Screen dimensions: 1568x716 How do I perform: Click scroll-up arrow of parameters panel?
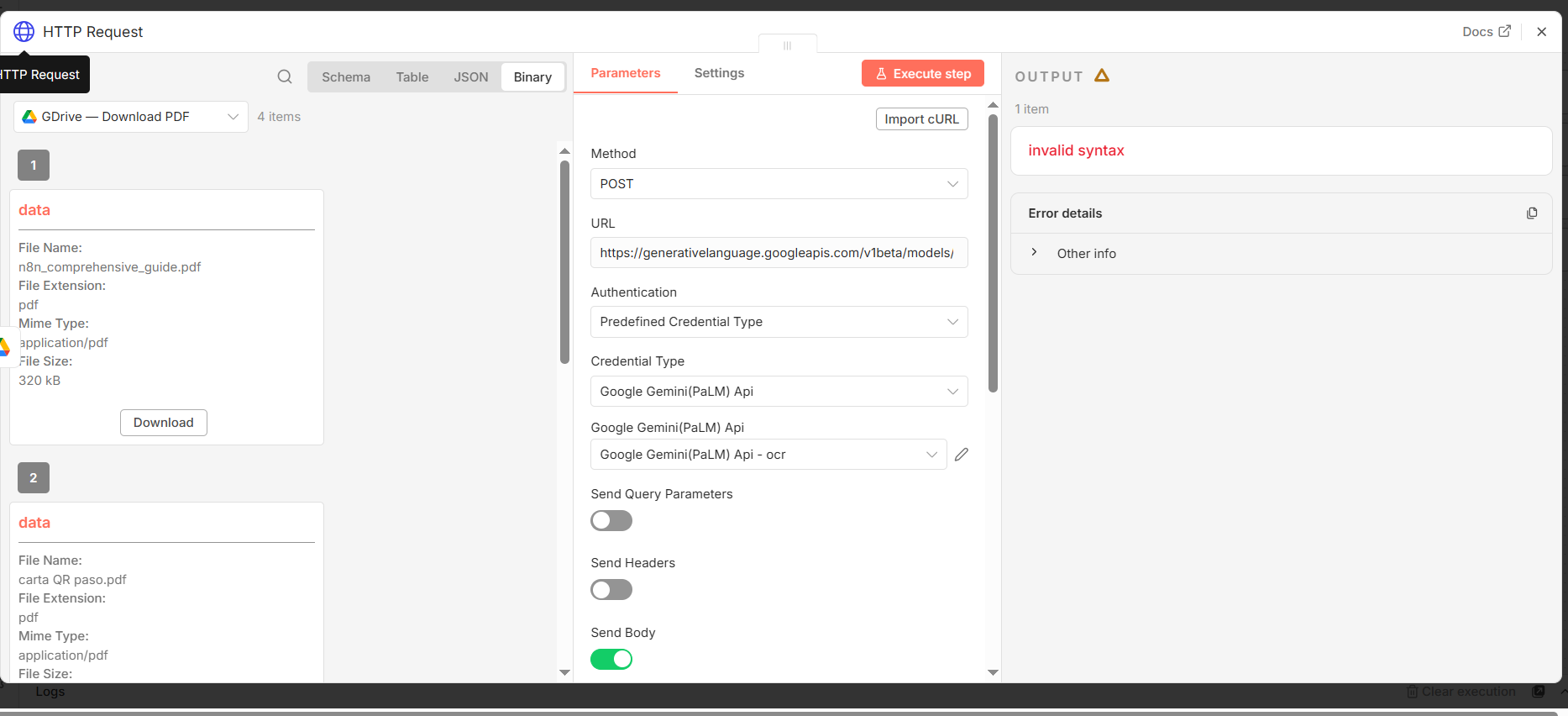(x=993, y=105)
